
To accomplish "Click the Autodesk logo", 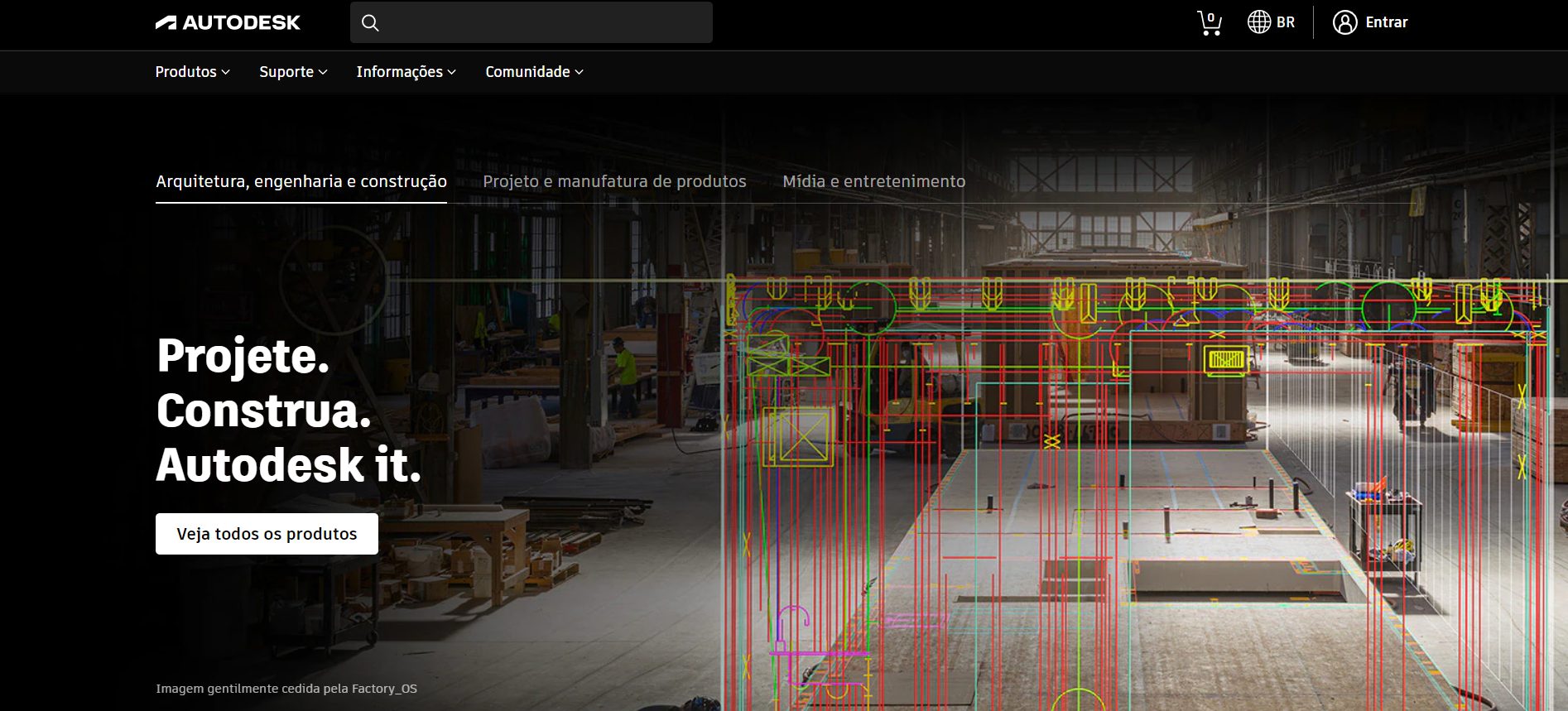I will [228, 22].
